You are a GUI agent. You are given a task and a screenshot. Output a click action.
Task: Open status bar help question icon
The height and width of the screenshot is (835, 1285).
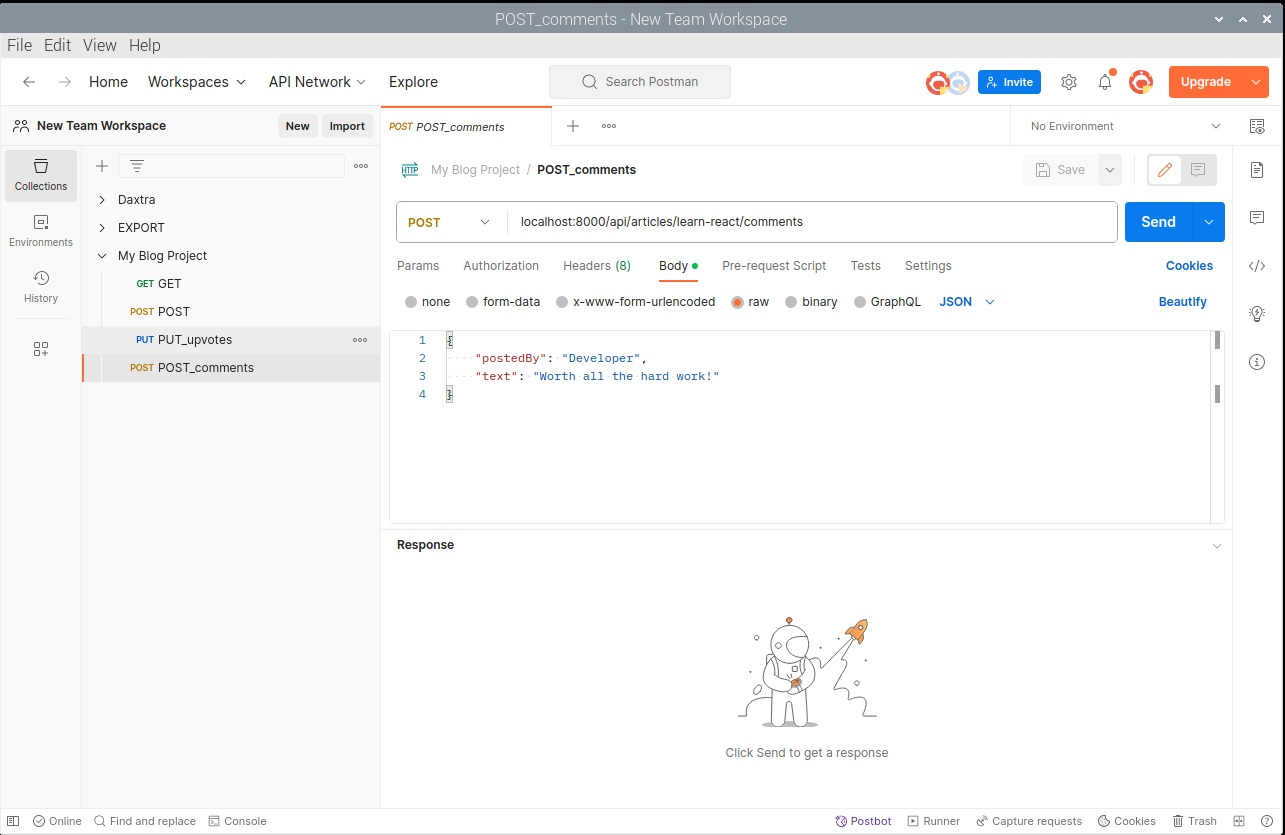(x=1265, y=821)
